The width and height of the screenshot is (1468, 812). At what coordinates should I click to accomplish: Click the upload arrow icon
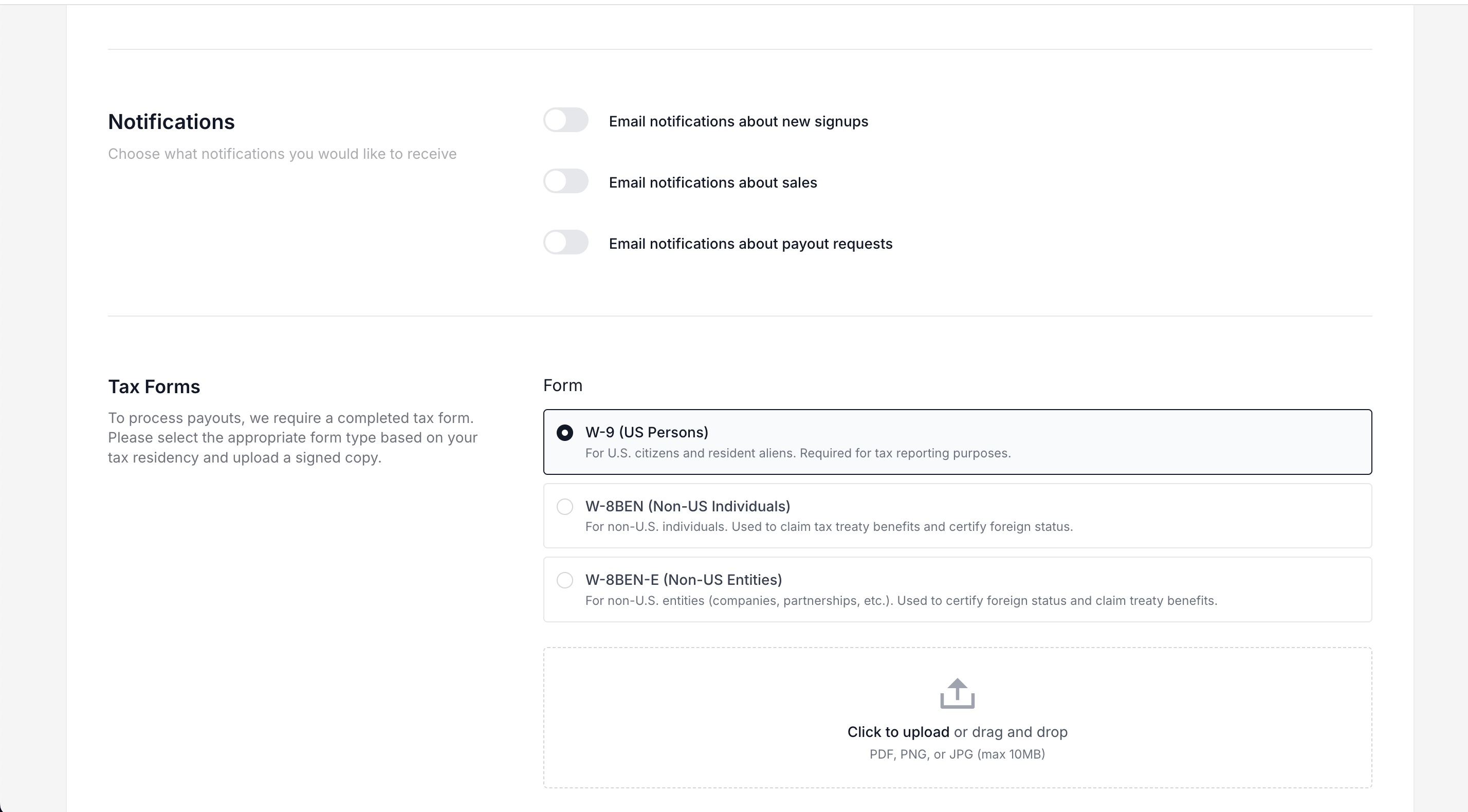point(957,693)
